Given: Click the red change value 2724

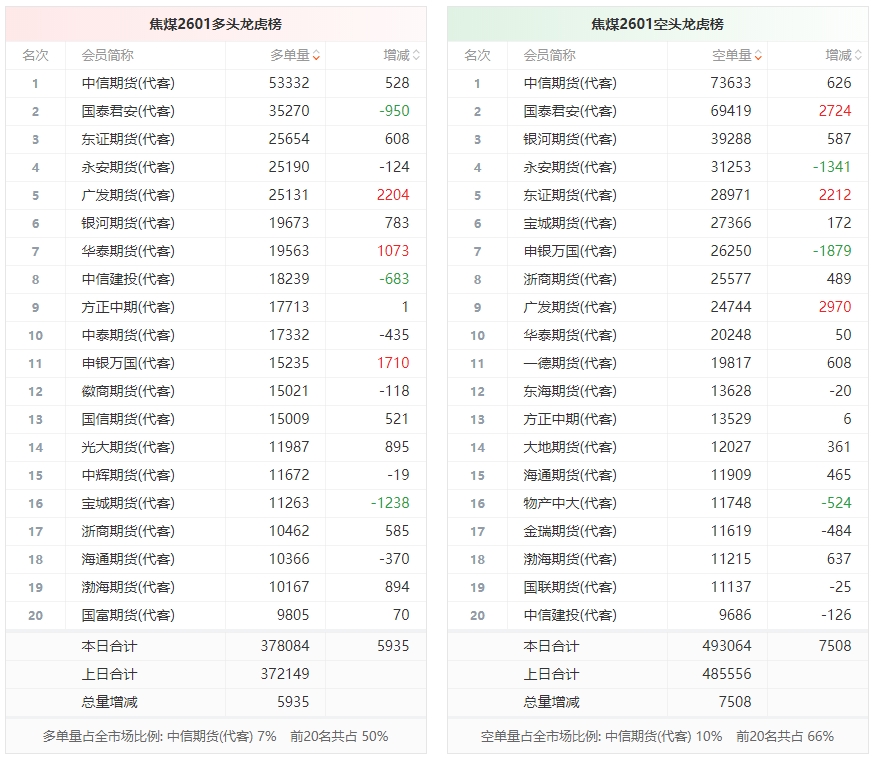Looking at the screenshot, I should (x=835, y=111).
